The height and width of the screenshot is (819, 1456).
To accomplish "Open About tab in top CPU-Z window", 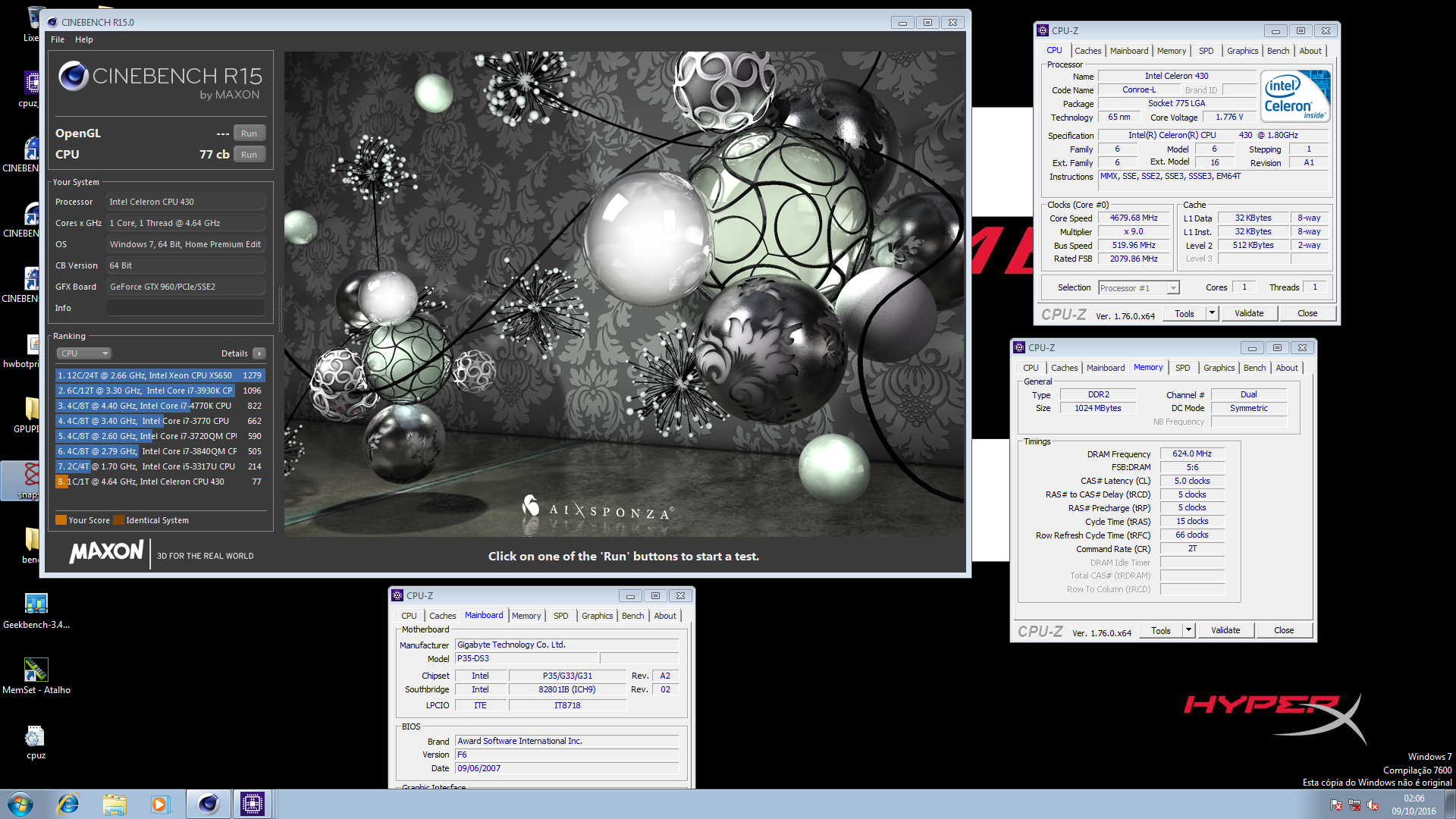I will pos(1310,51).
